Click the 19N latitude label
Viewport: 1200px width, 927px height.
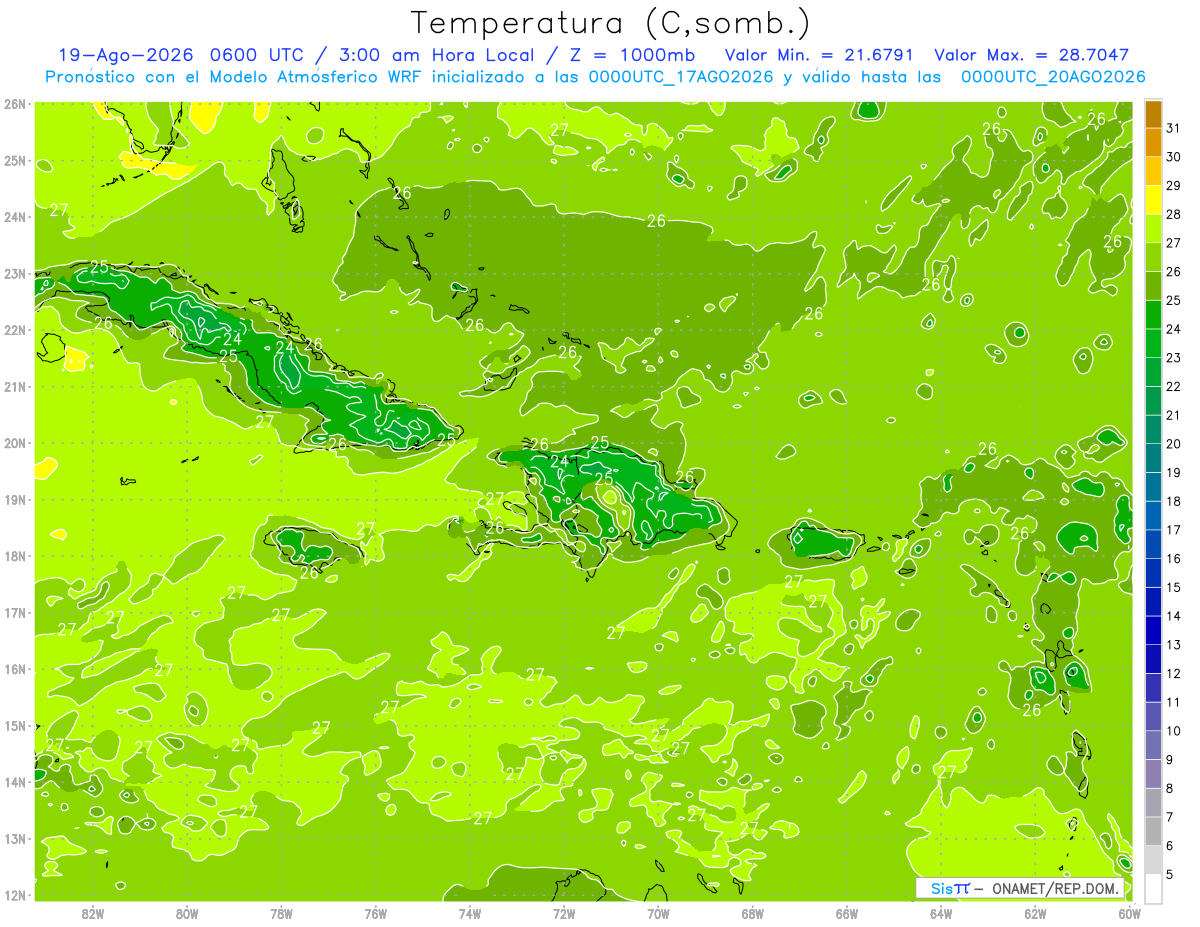[15, 500]
